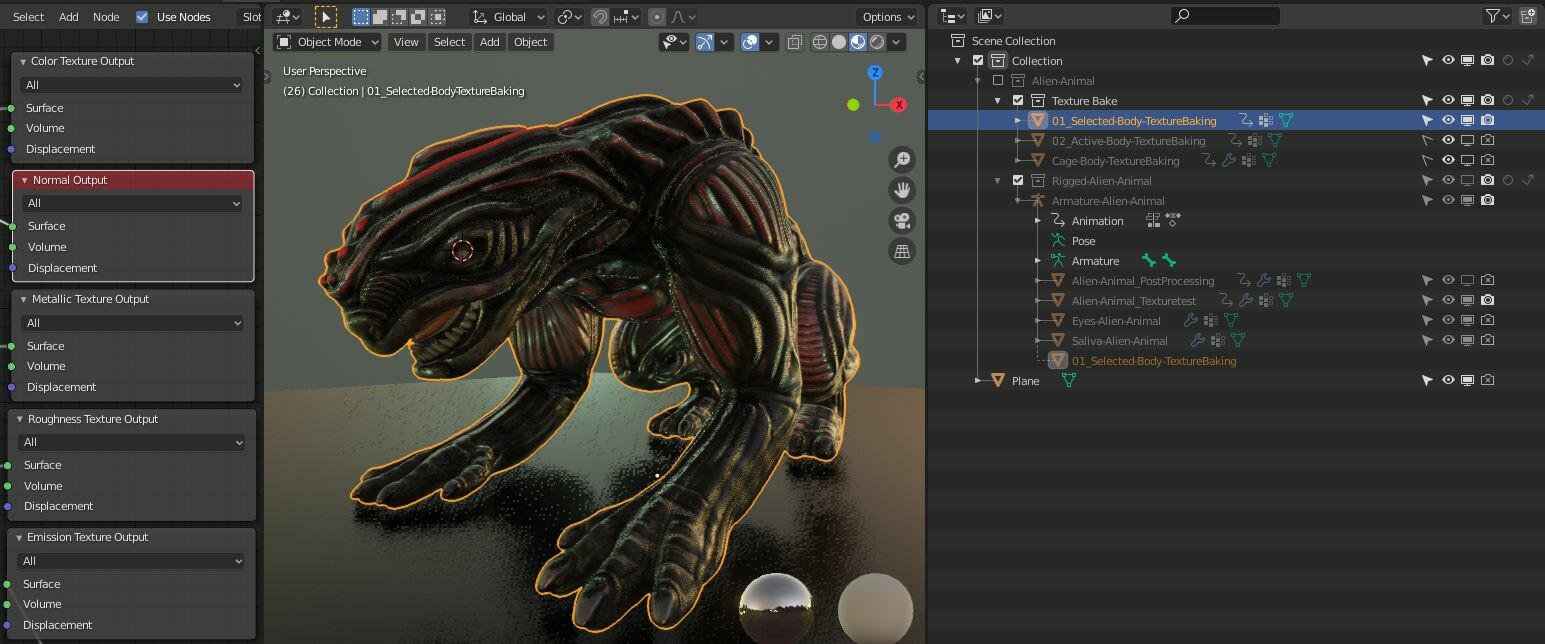Viewport: 1545px width, 644px height.
Task: Click Normal Output node header
Action: pos(133,180)
